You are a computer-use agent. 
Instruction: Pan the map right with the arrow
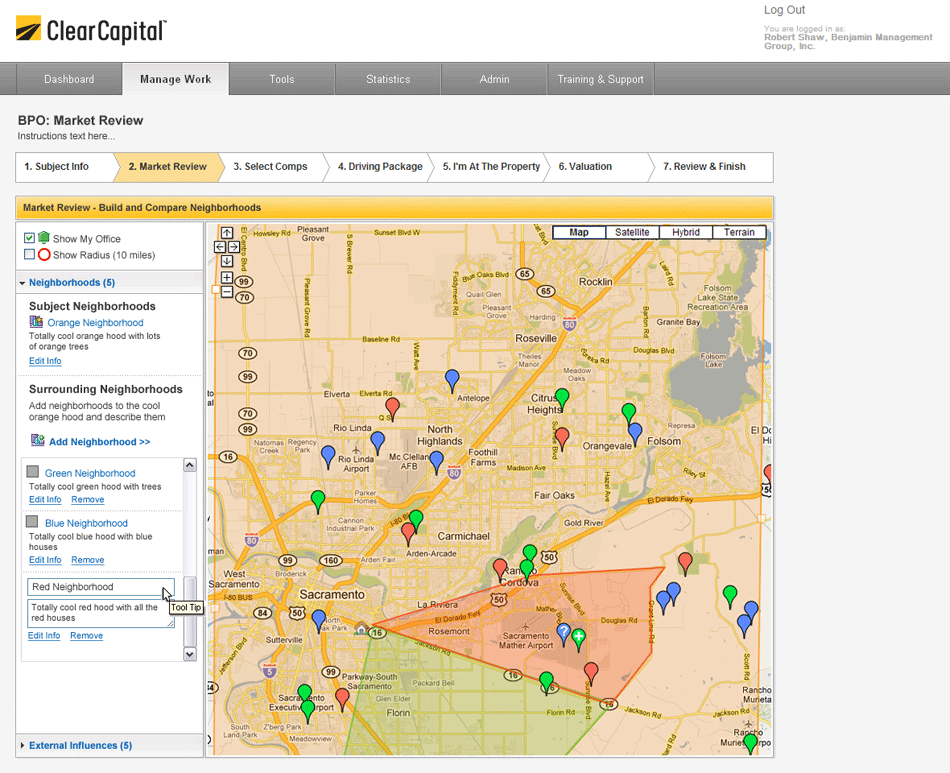234,247
